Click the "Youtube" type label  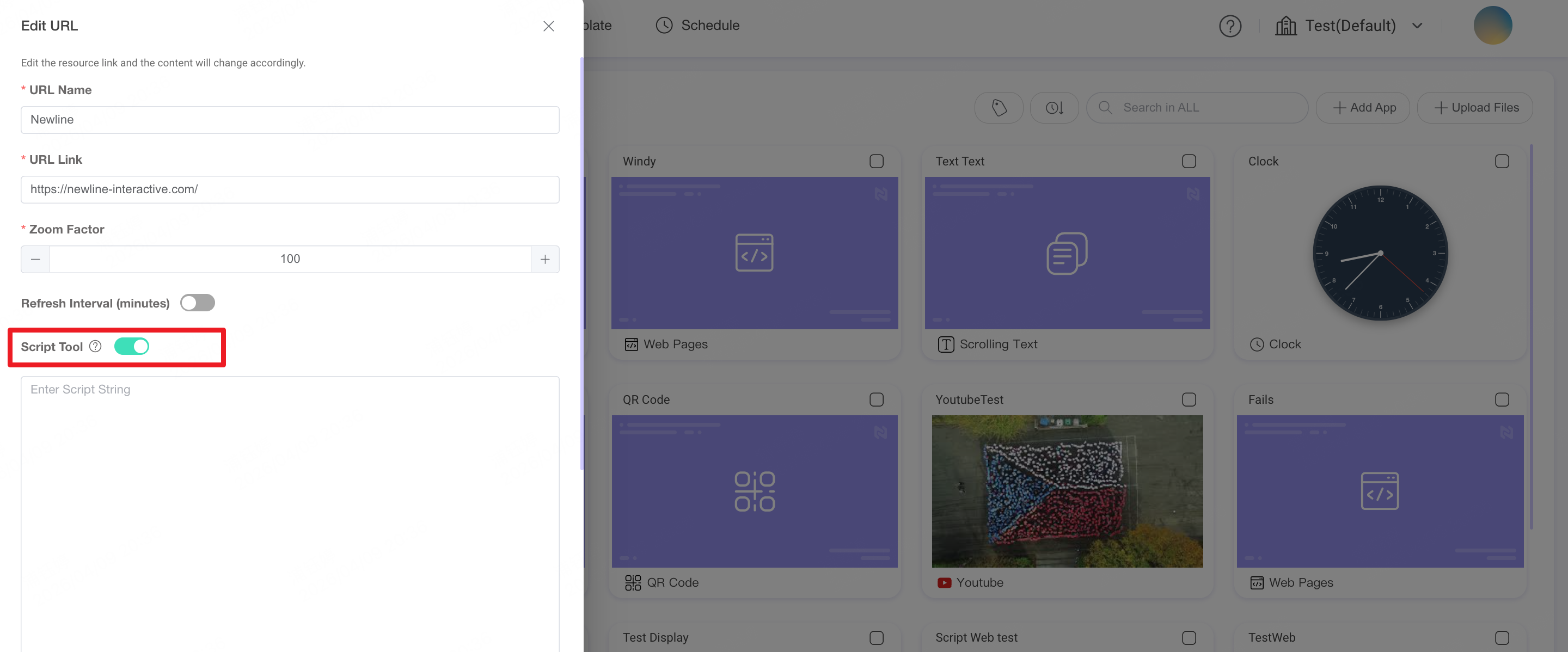[x=979, y=583]
